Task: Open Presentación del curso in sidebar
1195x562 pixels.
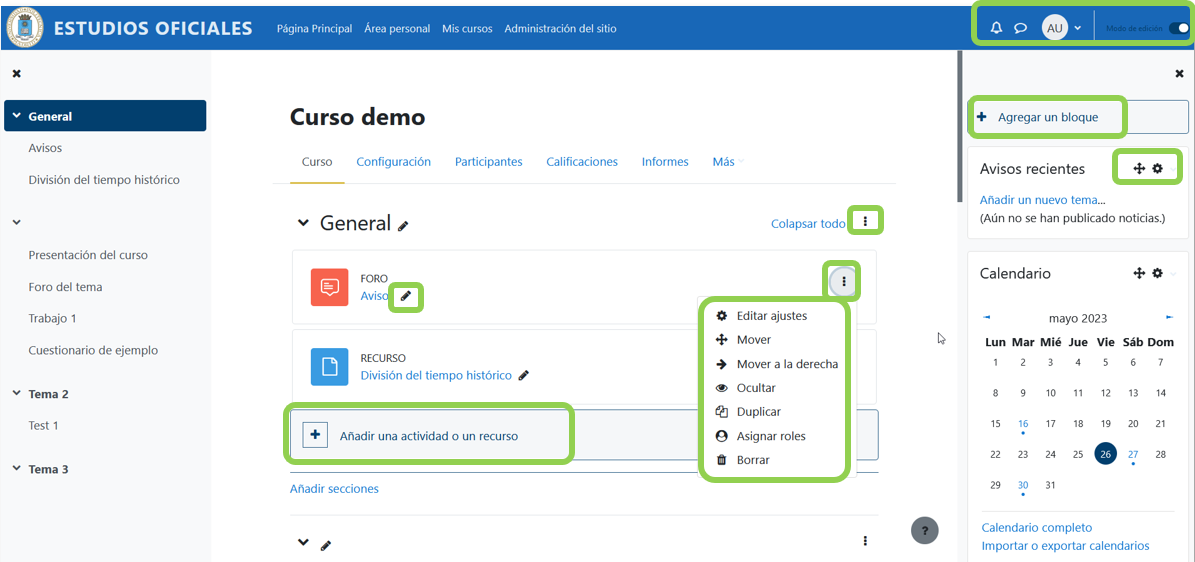Action: [88, 255]
